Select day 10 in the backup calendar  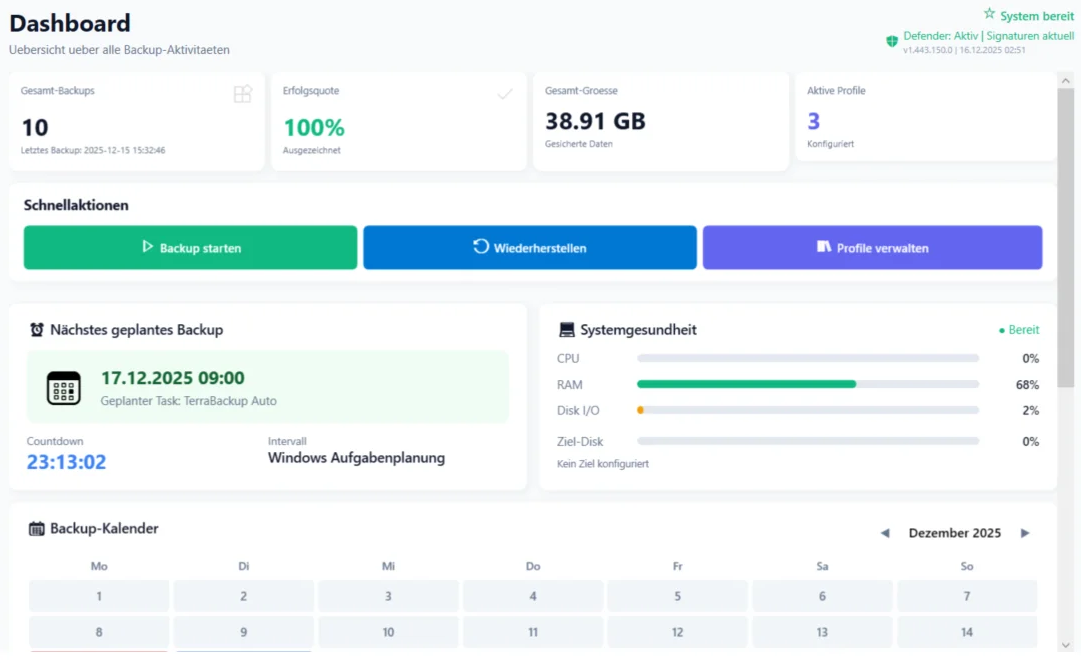coord(388,632)
